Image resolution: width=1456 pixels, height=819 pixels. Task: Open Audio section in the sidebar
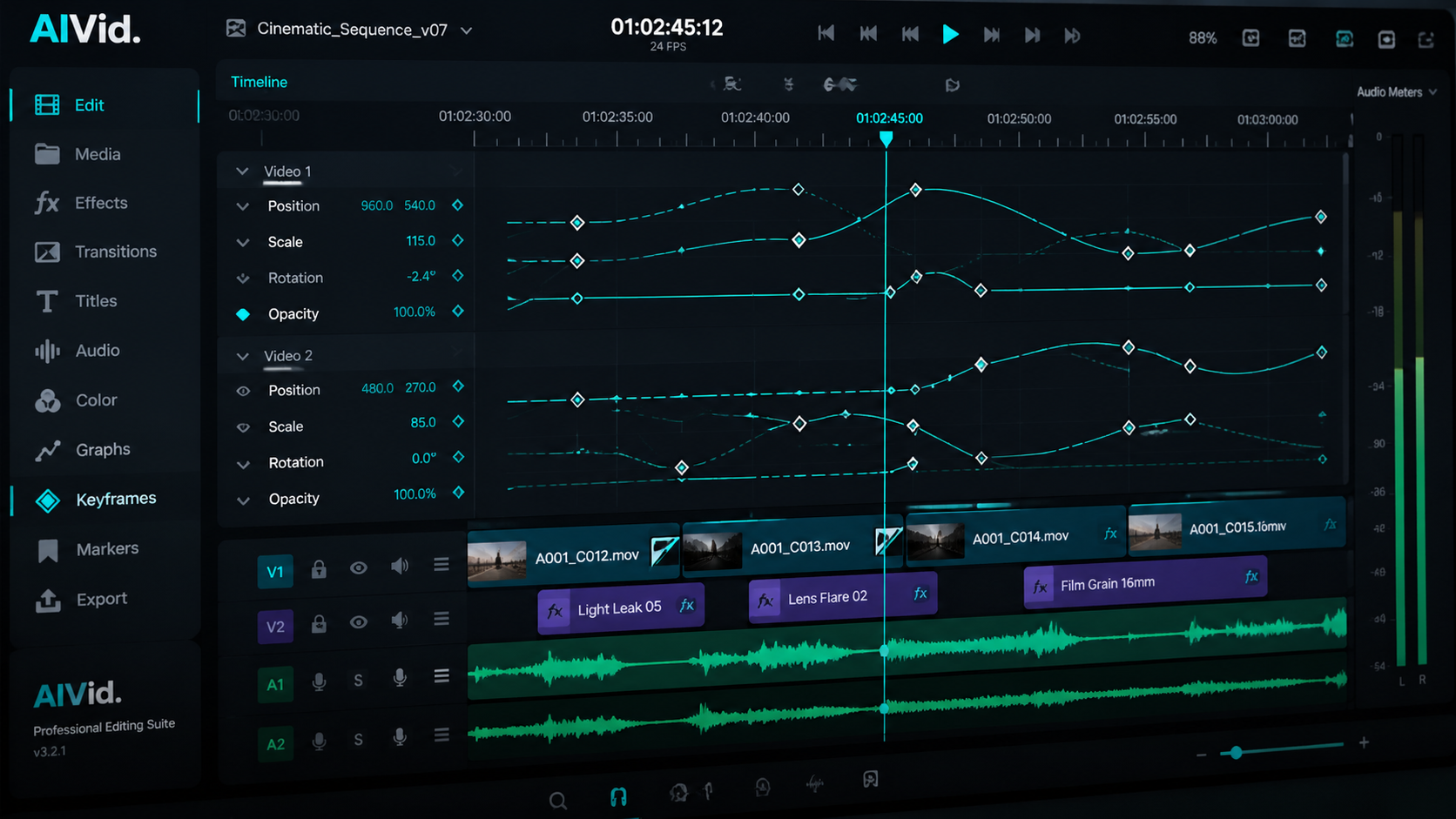point(78,351)
